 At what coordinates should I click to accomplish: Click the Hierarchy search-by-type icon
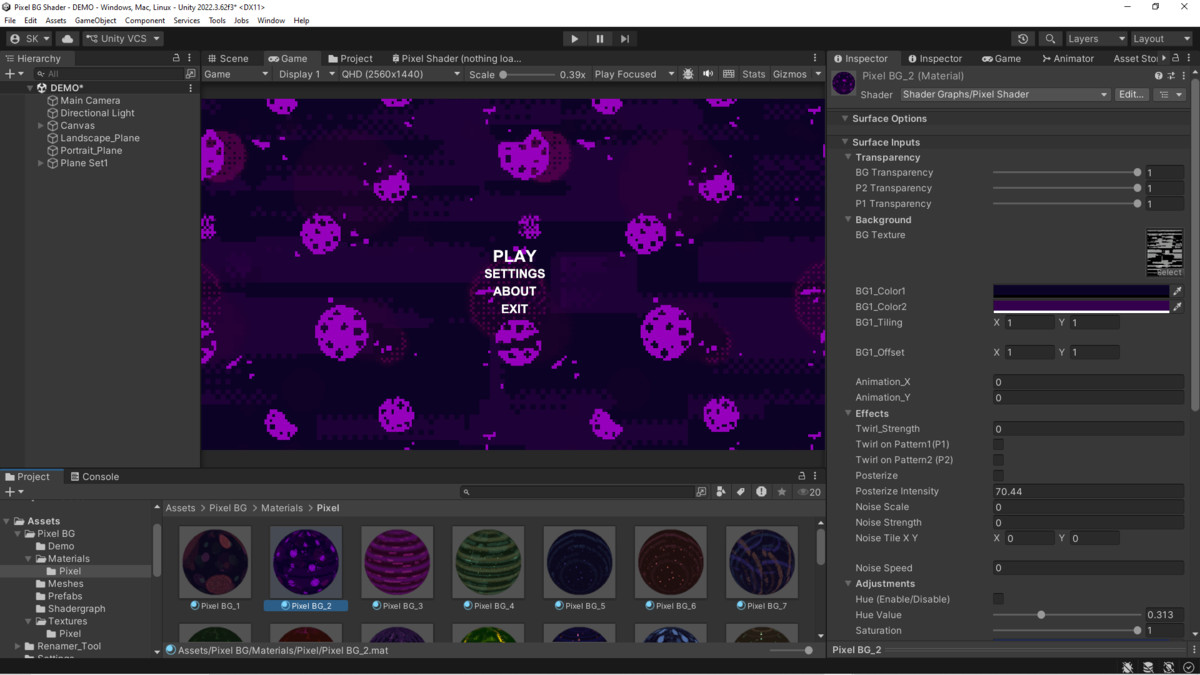point(190,74)
